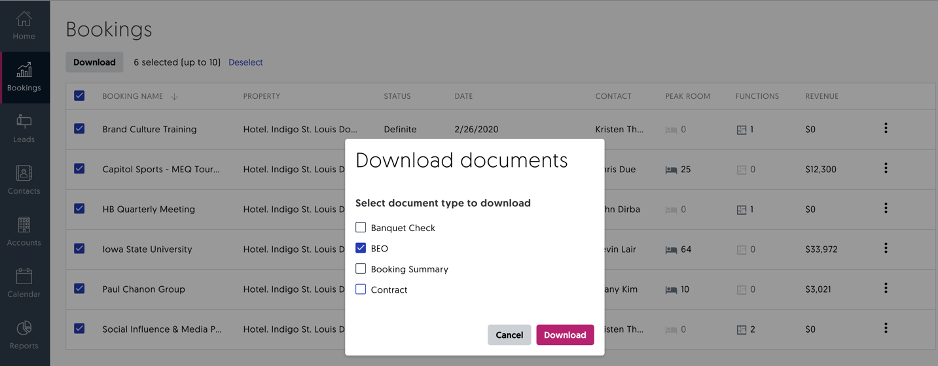Click the gray Download button above the table

pyautogui.click(x=95, y=62)
